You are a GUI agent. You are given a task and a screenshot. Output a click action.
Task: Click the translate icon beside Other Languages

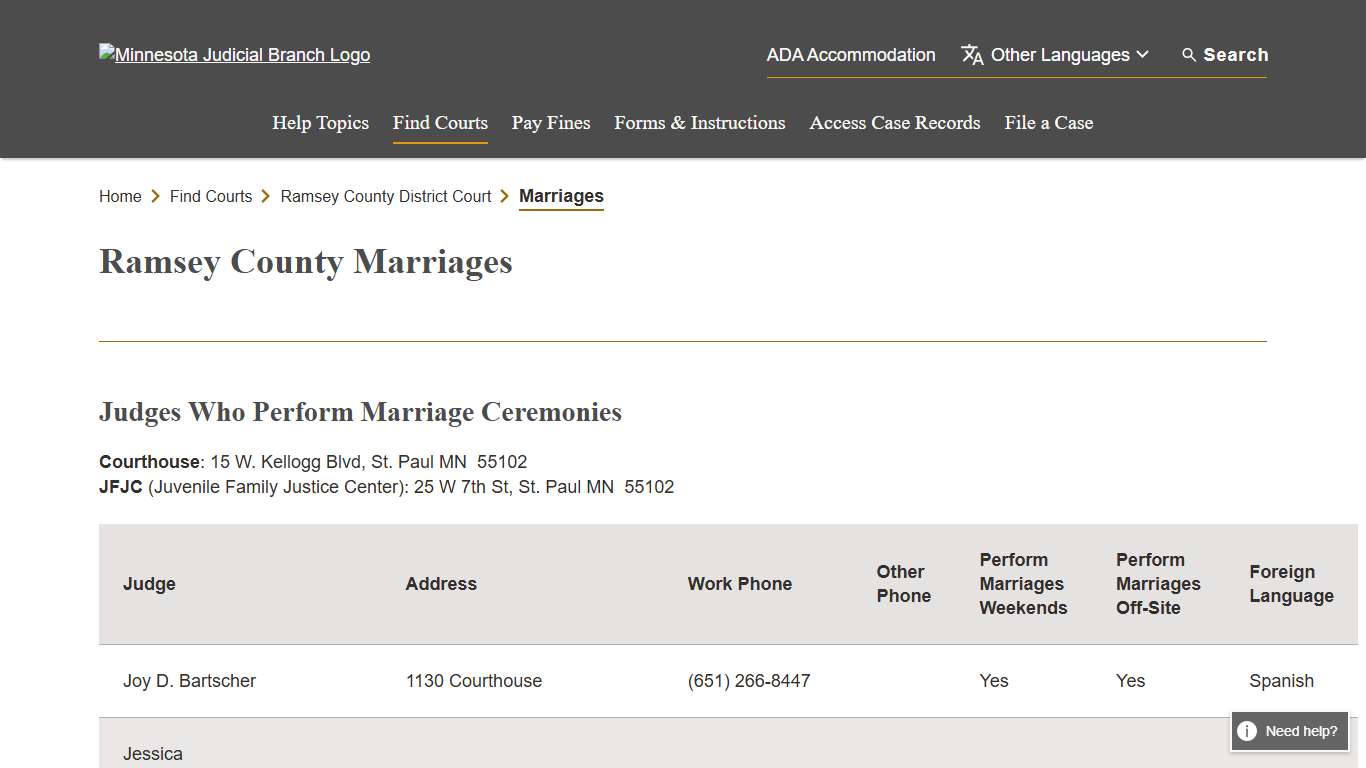971,55
